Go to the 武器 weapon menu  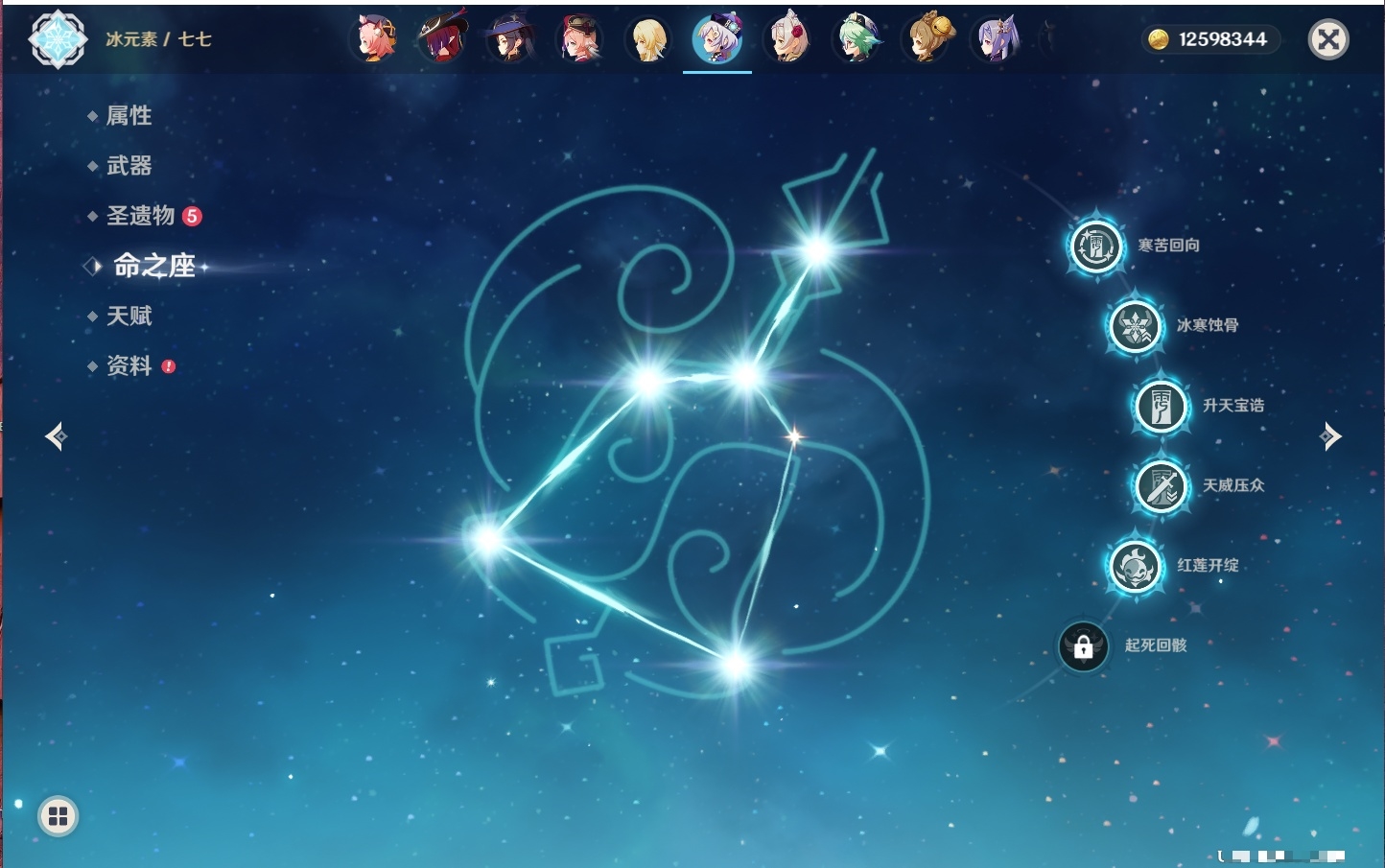[x=129, y=166]
